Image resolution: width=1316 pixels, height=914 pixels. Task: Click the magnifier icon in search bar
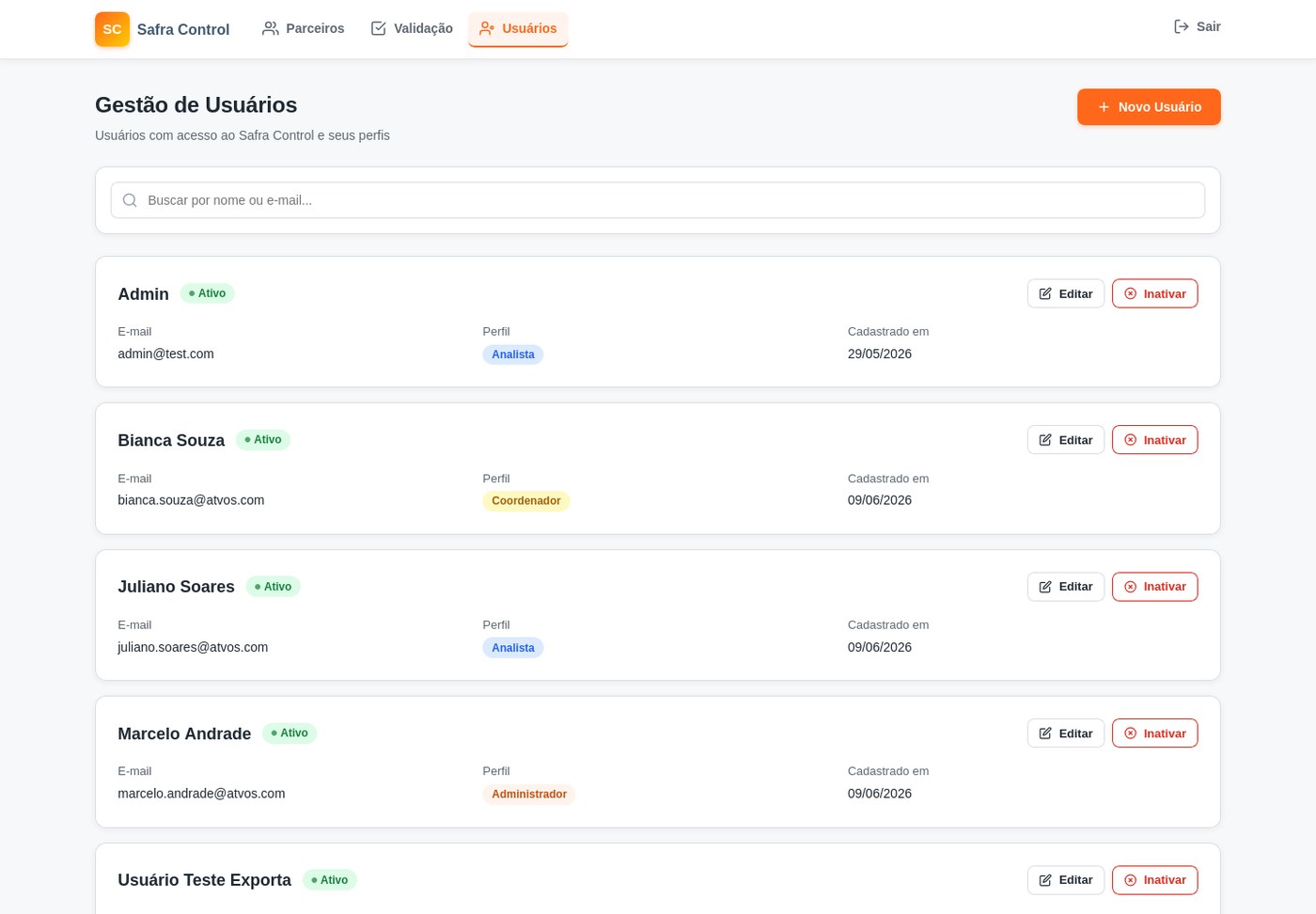coord(130,200)
